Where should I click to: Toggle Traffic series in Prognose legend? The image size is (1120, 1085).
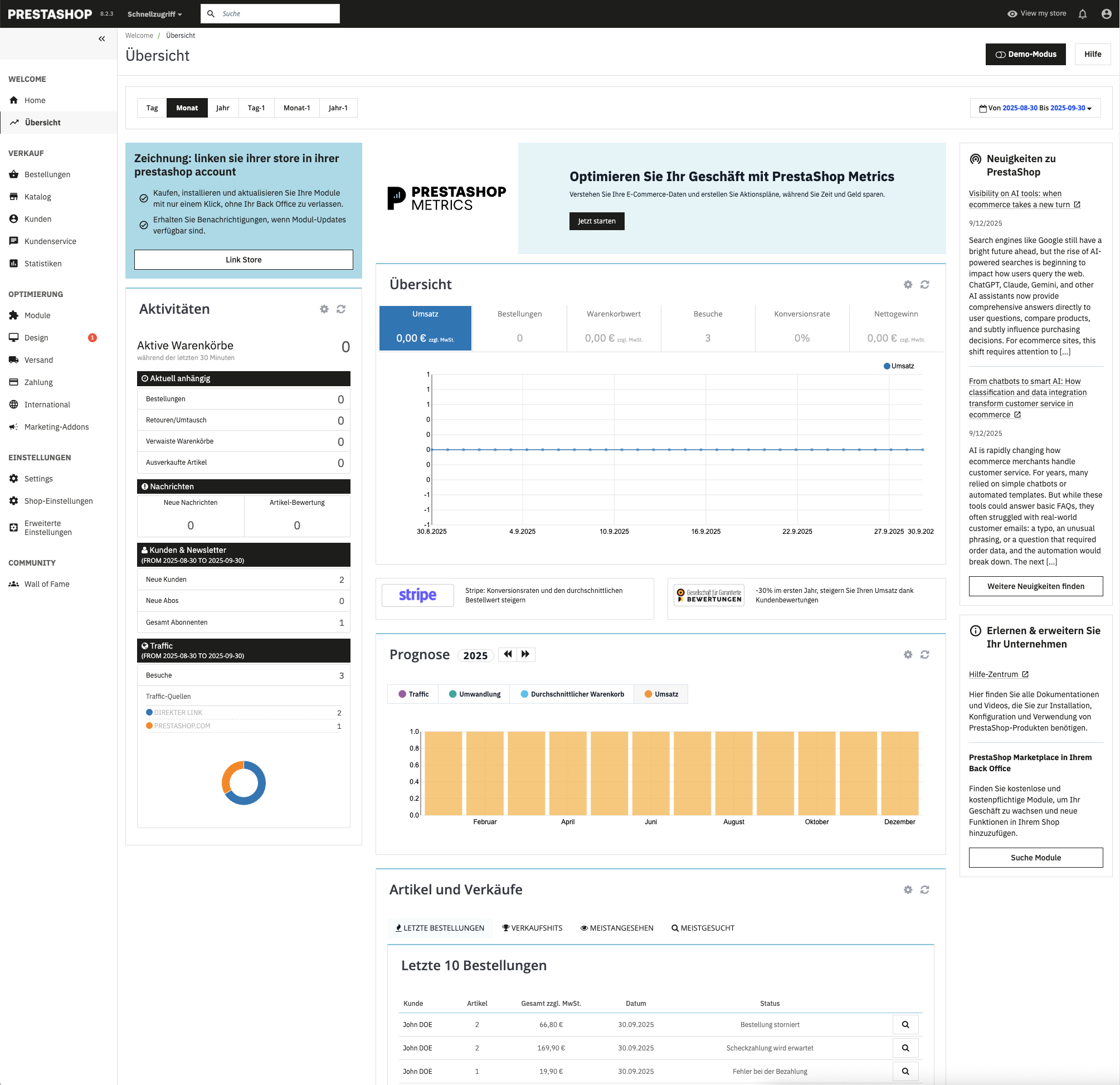click(413, 694)
